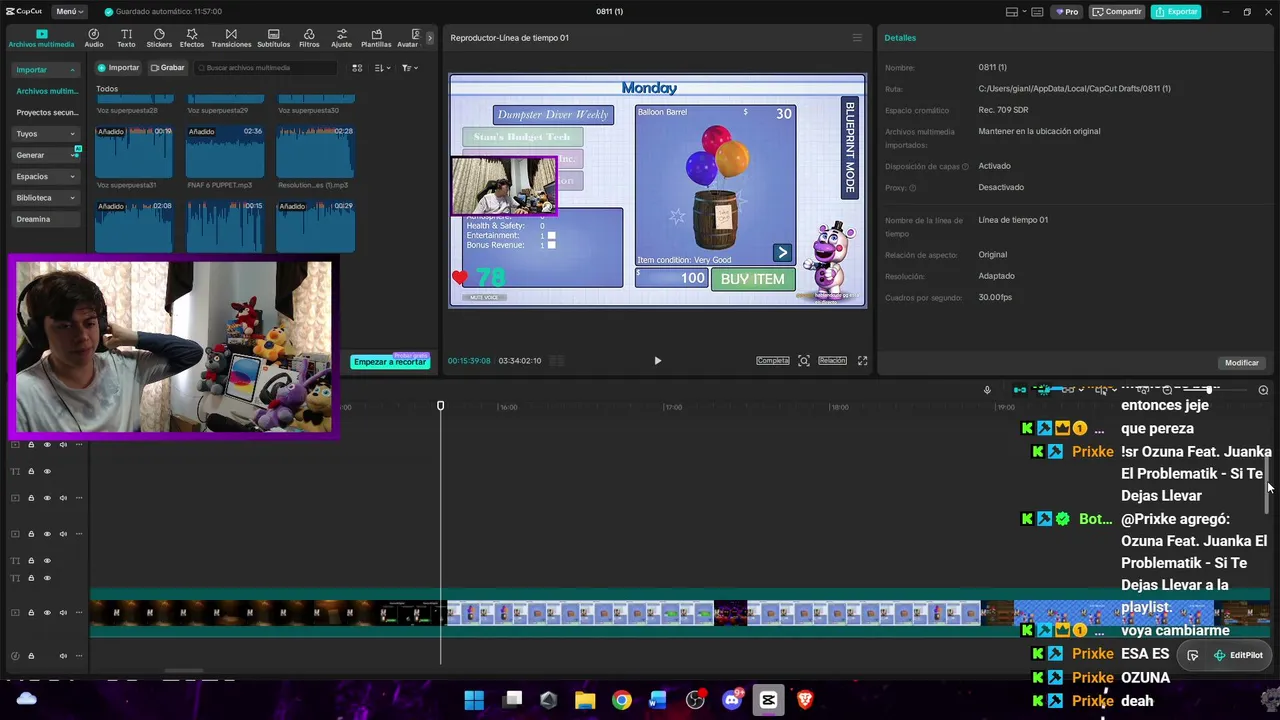Lock the bottom audio track
Image resolution: width=1280 pixels, height=720 pixels.
[x=31, y=656]
